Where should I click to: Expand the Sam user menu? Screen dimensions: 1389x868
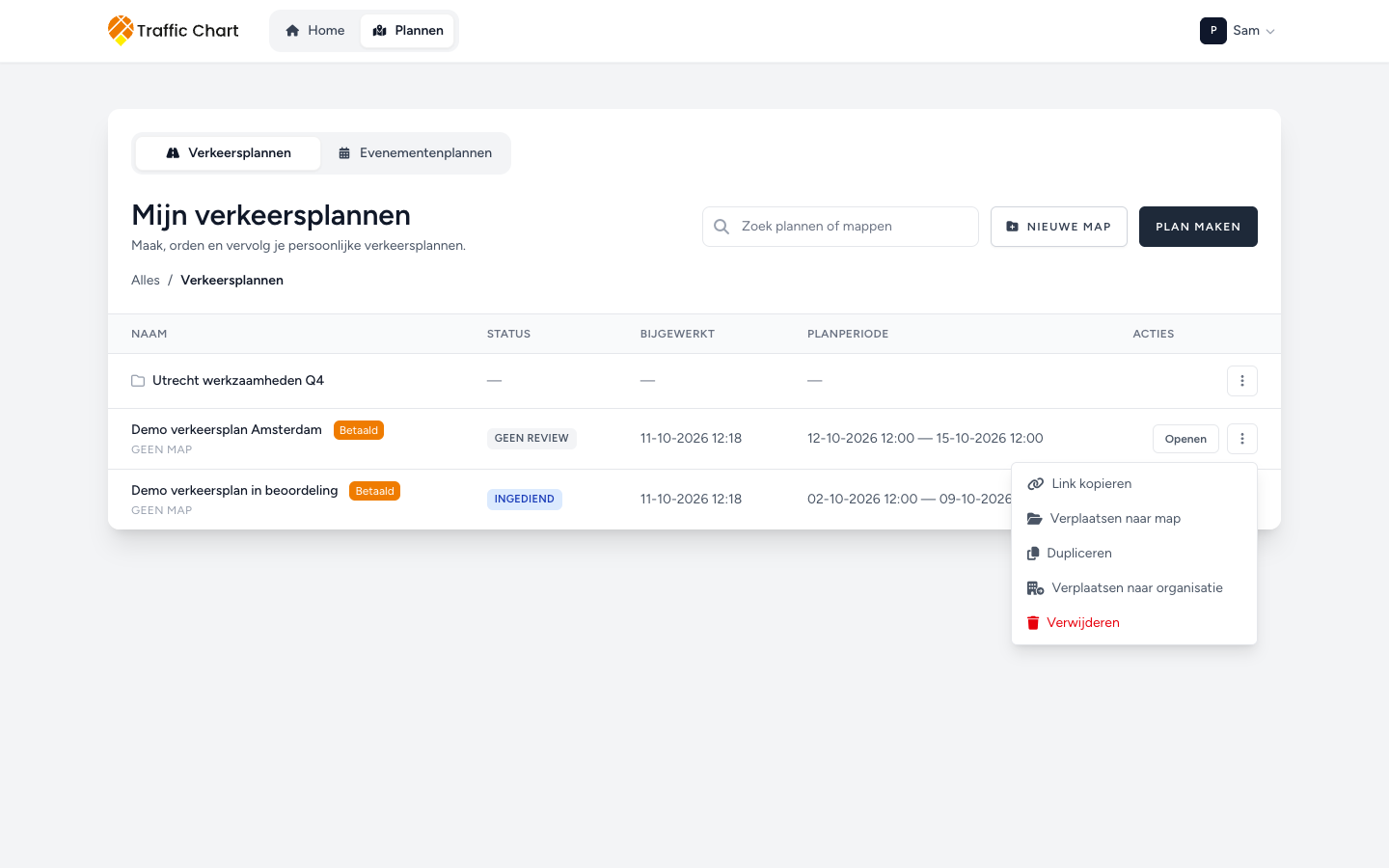[1238, 31]
